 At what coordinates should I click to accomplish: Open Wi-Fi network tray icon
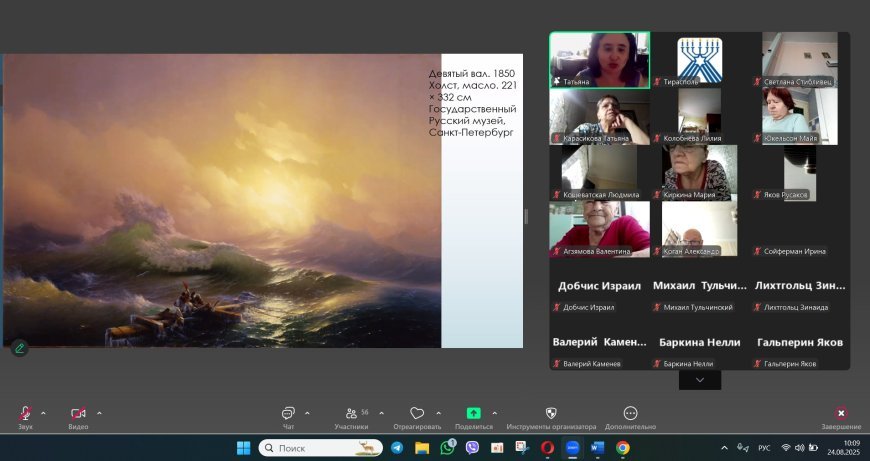[x=786, y=448]
